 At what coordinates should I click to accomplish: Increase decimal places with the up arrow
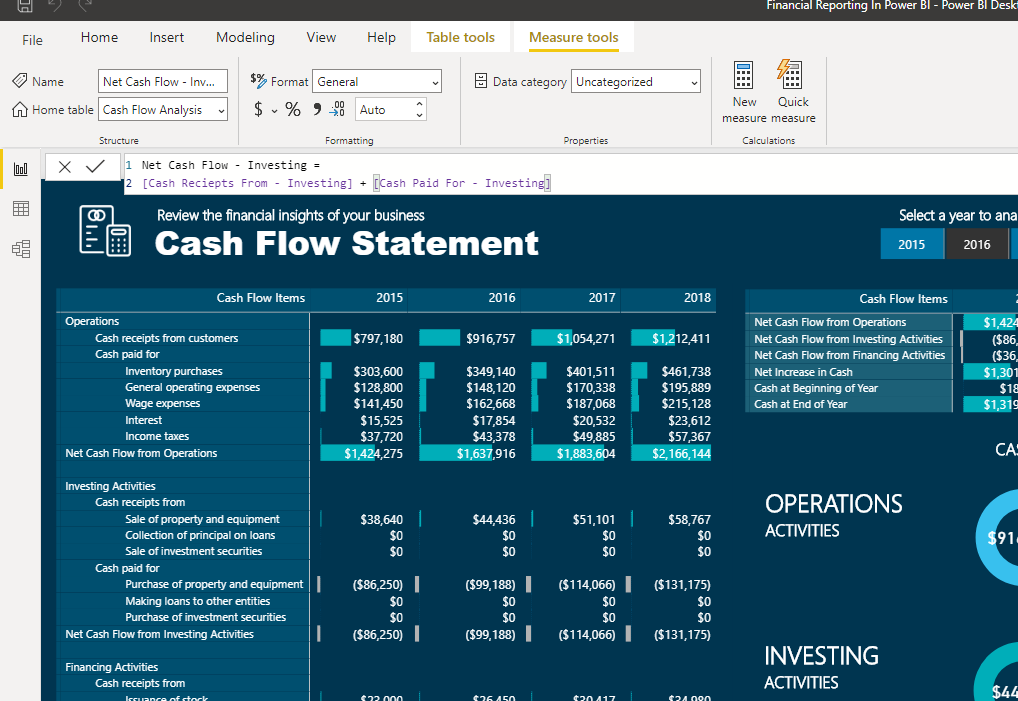pos(419,104)
